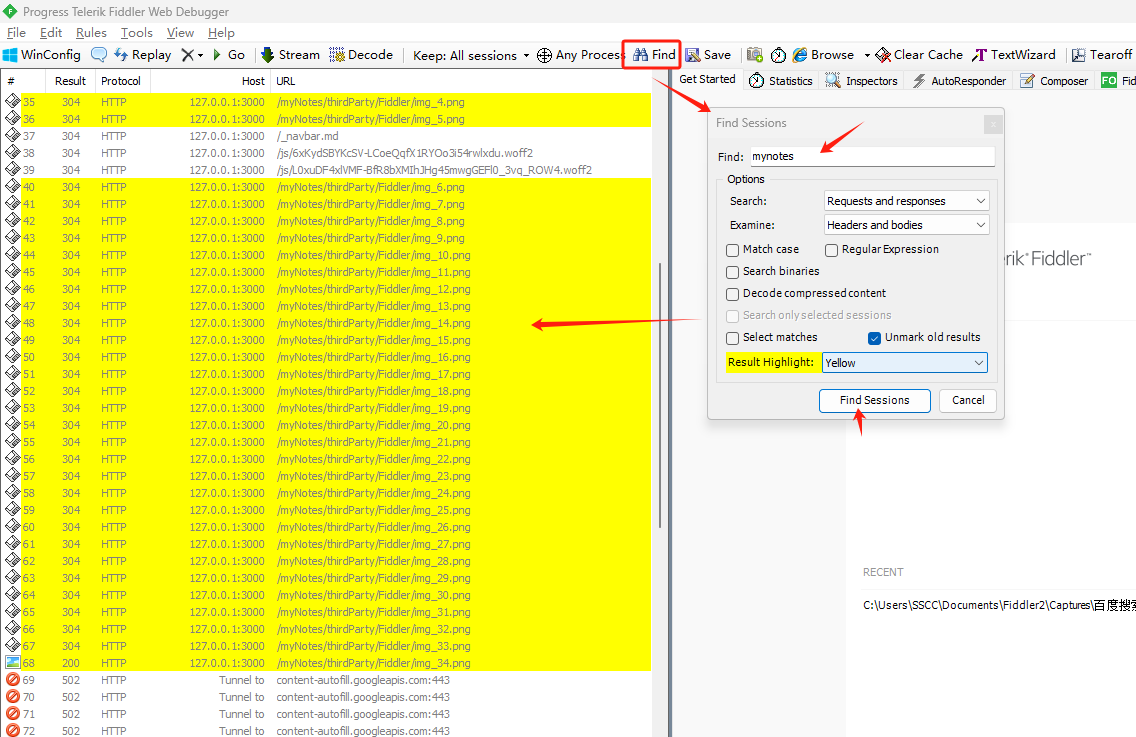The width and height of the screenshot is (1136, 737).
Task: Enable the Match case checkbox
Action: 732,250
